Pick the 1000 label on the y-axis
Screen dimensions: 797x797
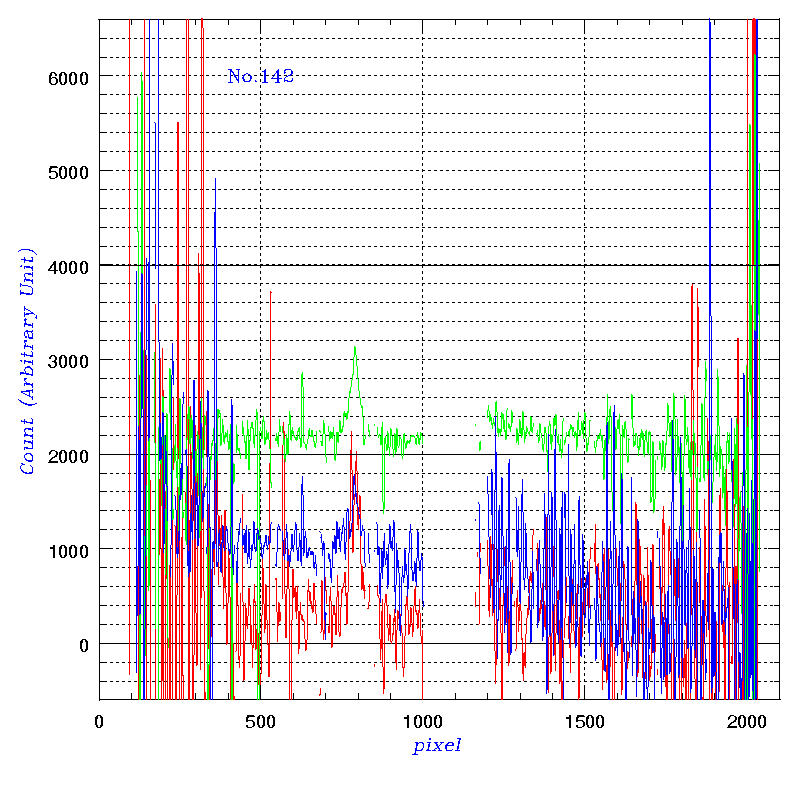pyautogui.click(x=68, y=550)
